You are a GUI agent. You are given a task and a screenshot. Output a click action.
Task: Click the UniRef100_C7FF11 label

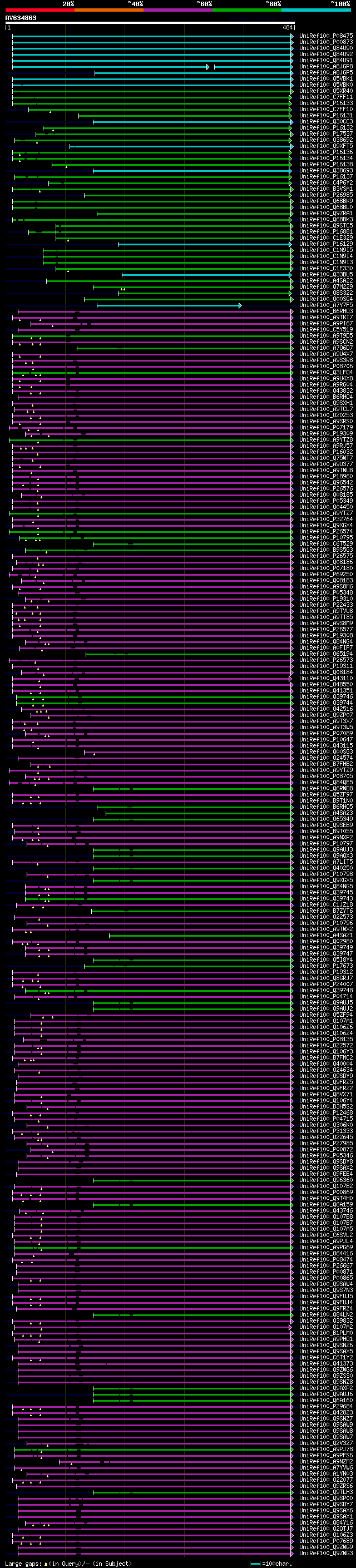[x=326, y=97]
